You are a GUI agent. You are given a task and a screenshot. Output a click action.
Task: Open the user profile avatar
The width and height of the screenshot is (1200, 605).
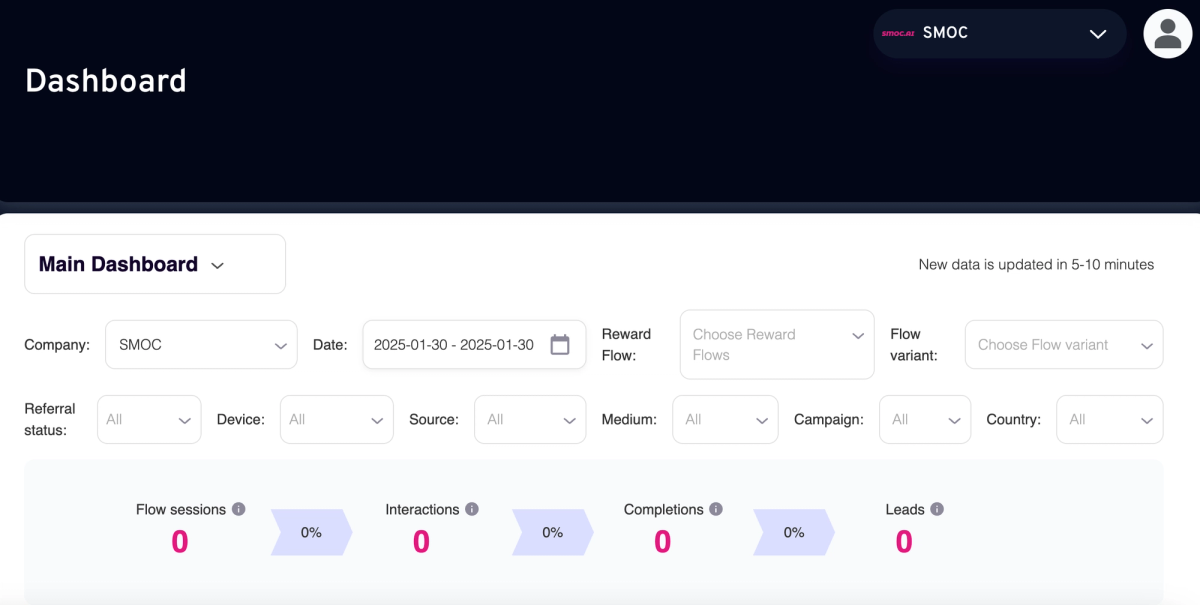point(1168,33)
